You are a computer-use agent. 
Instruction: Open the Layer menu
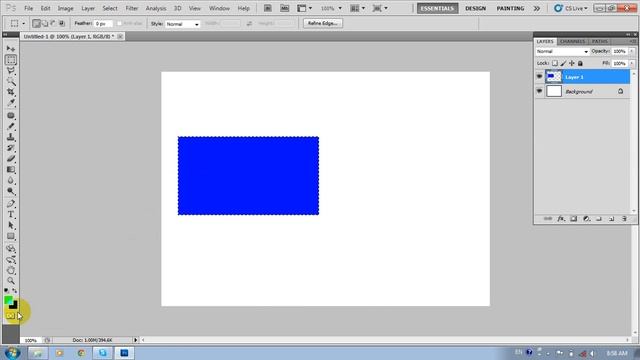click(x=88, y=8)
